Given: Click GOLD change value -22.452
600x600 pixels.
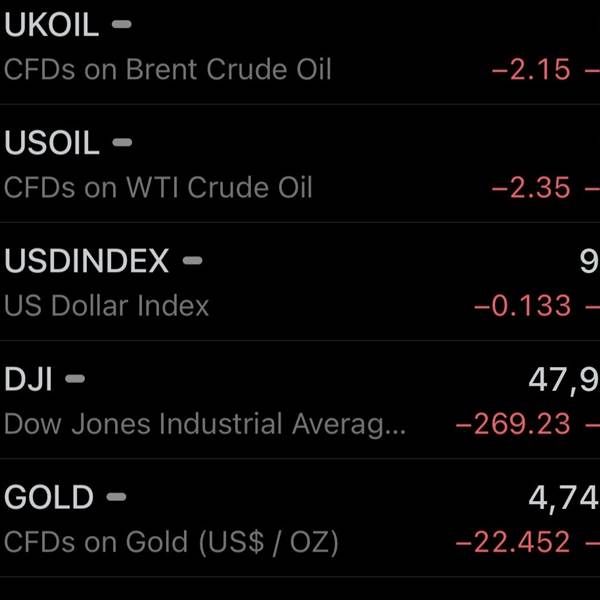Looking at the screenshot, I should coord(513,542).
